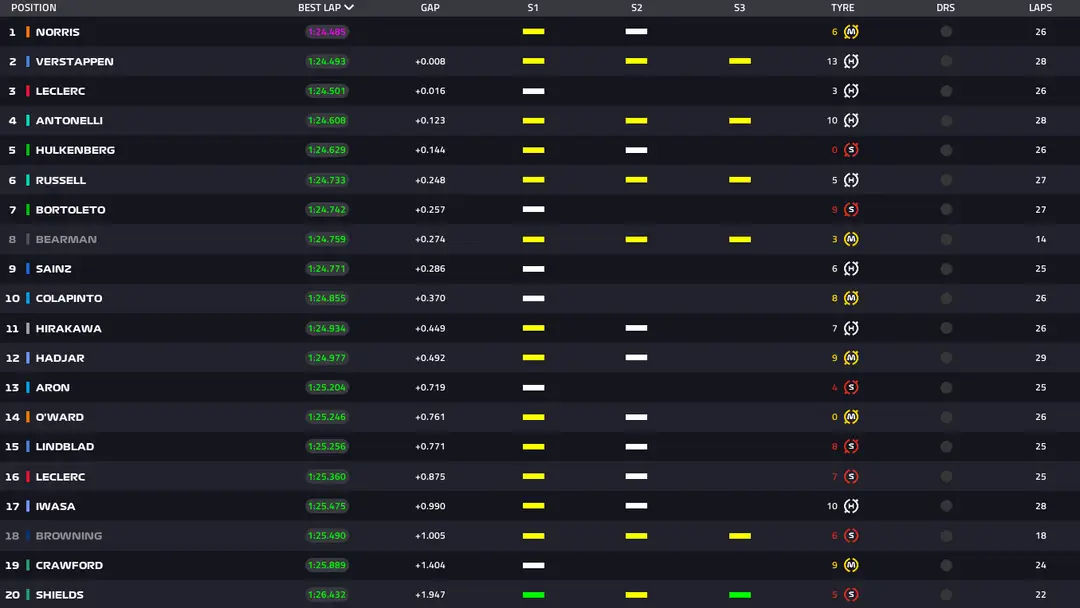
Task: Click the DRS indicator in Shields's row
Action: click(x=946, y=595)
